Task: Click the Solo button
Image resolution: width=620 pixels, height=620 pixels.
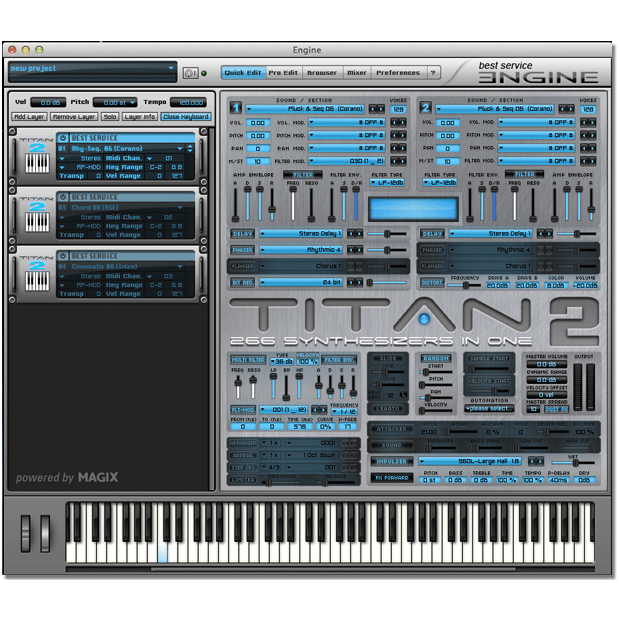Action: [x=110, y=117]
